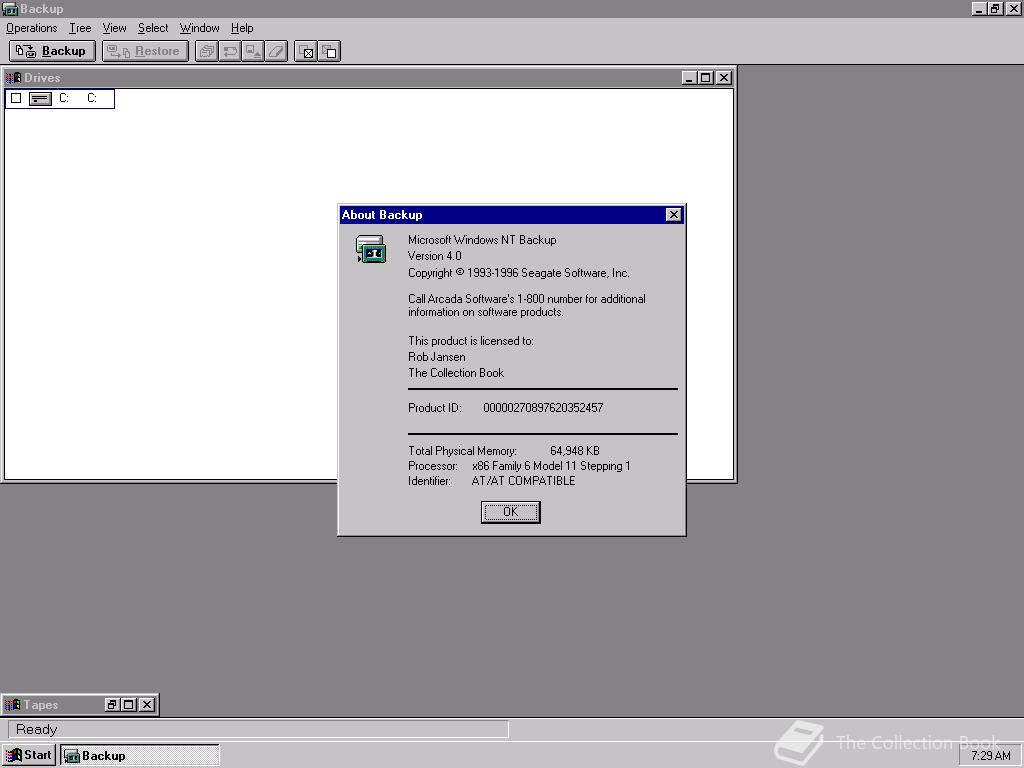The width and height of the screenshot is (1024, 768).
Task: Click the Erase Tape toolbar icon
Action: [x=276, y=51]
